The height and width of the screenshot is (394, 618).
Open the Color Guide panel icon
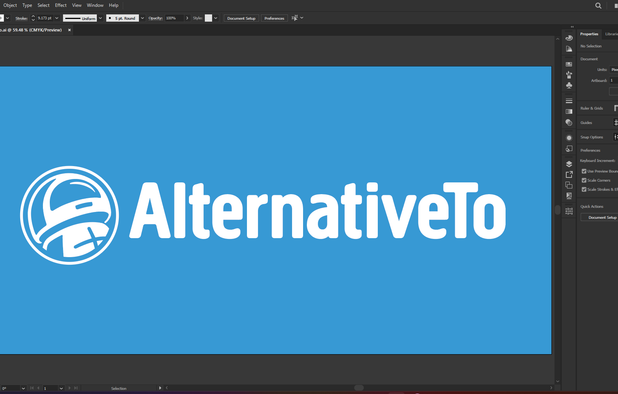[569, 49]
